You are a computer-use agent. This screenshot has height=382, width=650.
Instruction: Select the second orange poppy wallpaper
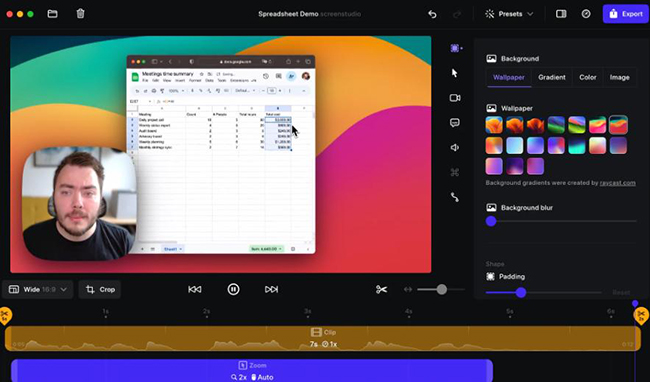[x=515, y=125]
